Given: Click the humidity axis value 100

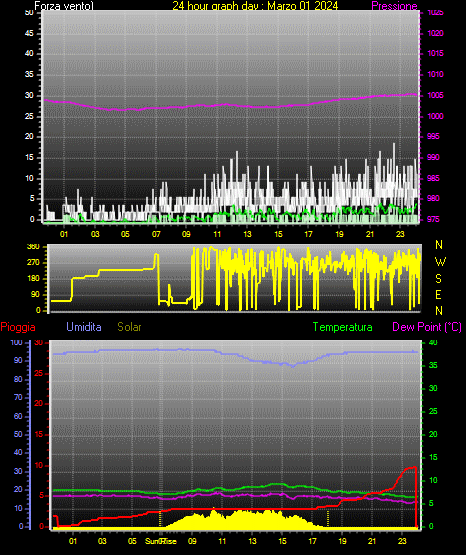Looking at the screenshot, I should tap(17, 342).
